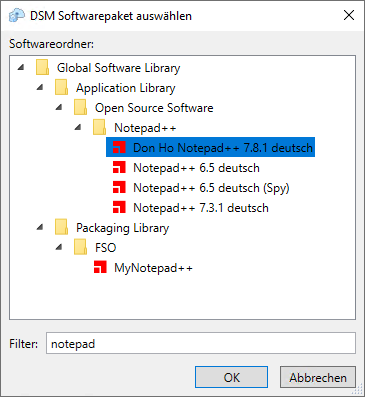Image resolution: width=365 pixels, height=397 pixels.
Task: Collapse the Global Software Library node
Action: click(x=21, y=68)
